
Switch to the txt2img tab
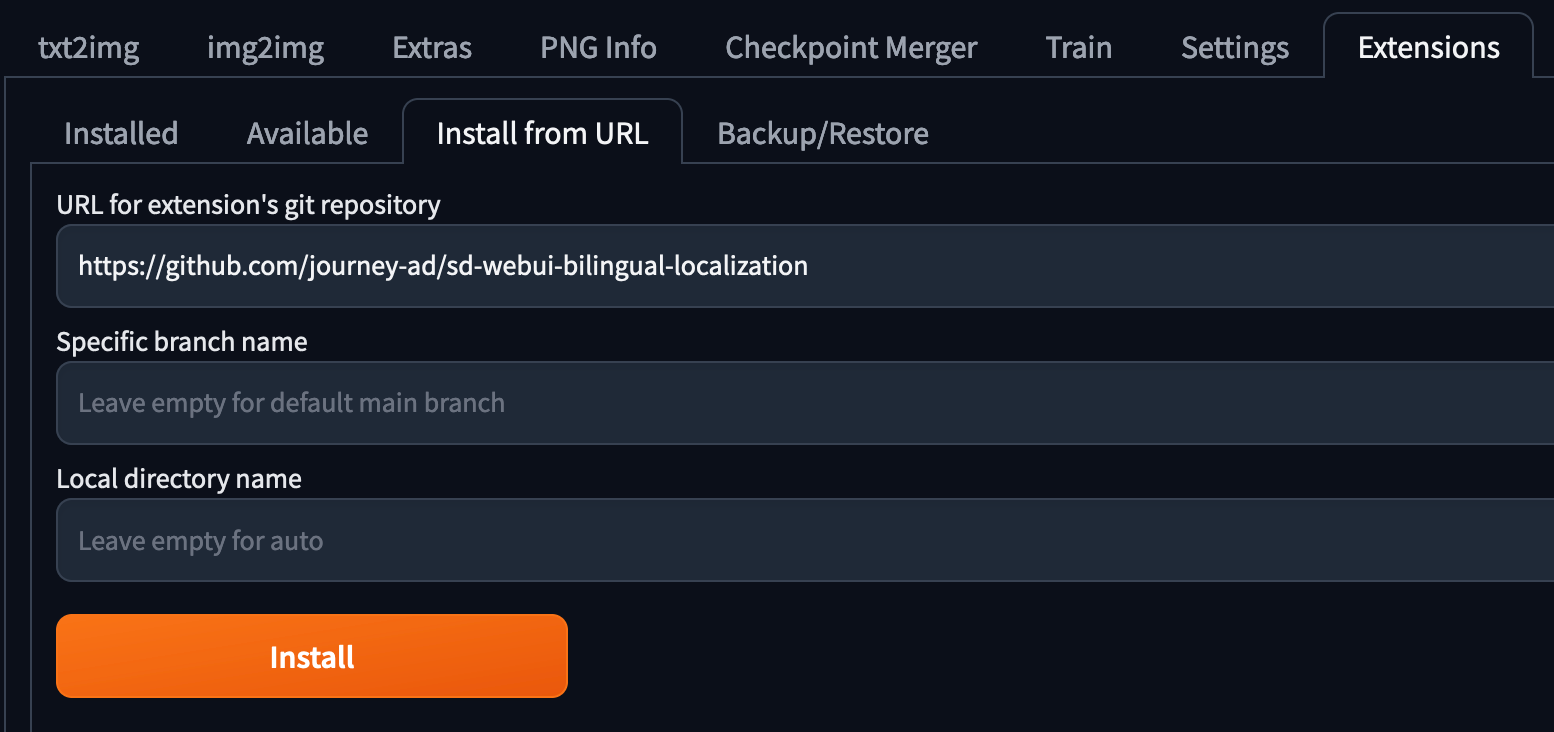pyautogui.click(x=88, y=48)
